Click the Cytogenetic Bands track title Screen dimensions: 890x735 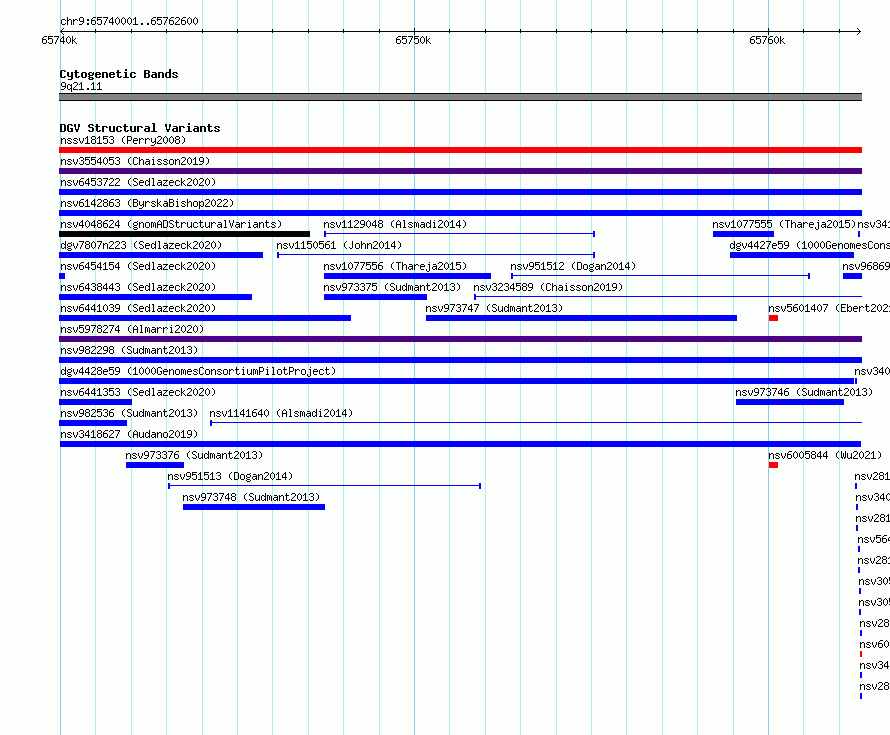pyautogui.click(x=119, y=74)
